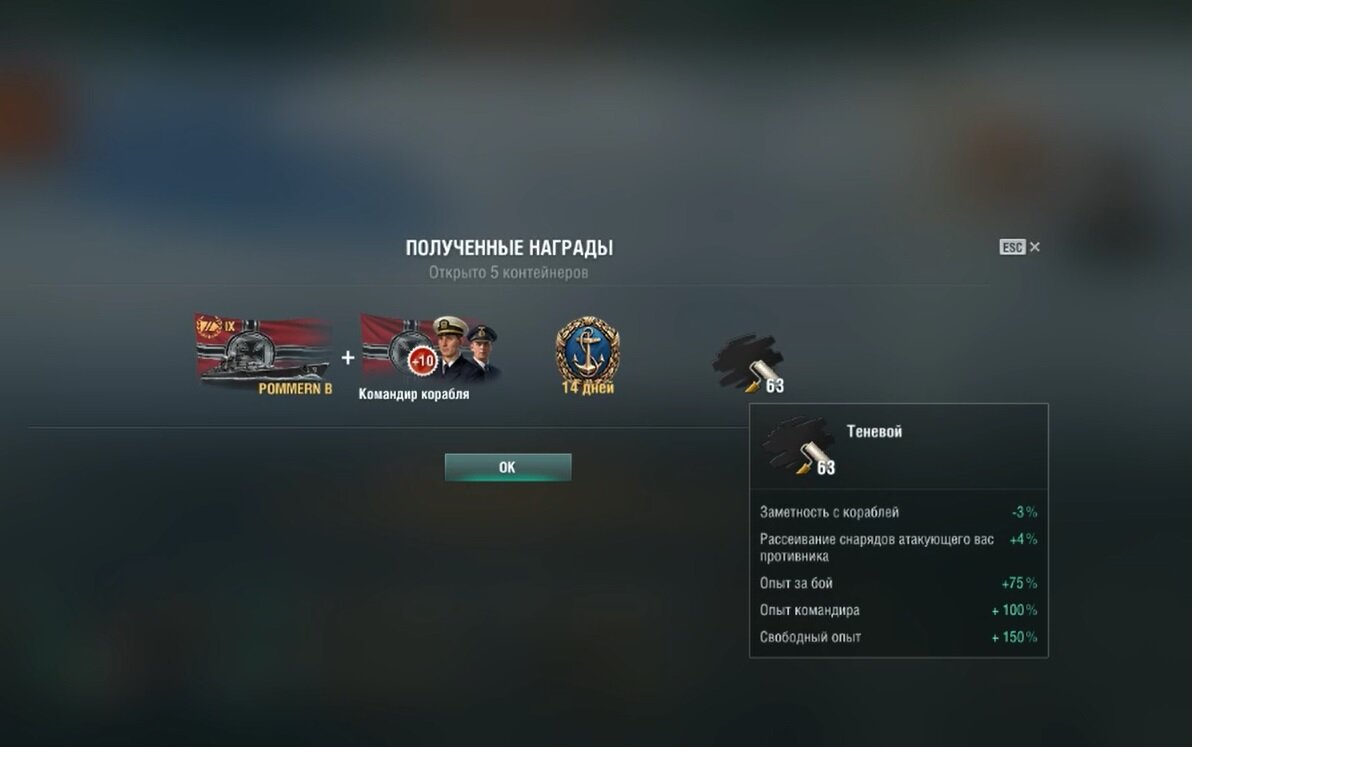This screenshot has height=768, width=1366.
Task: Click the 14 дней premium duration label
Action: (588, 388)
